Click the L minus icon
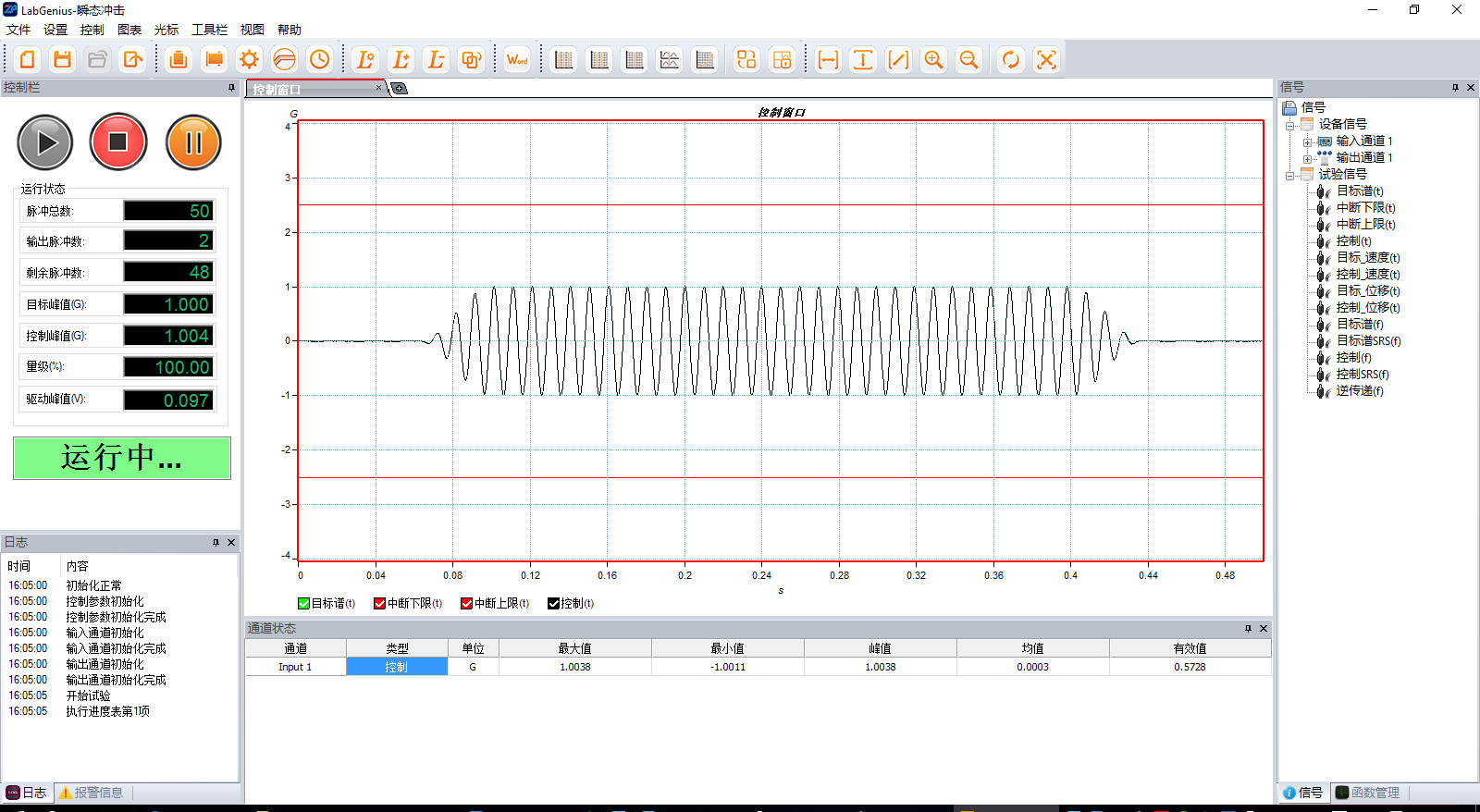 coord(436,60)
